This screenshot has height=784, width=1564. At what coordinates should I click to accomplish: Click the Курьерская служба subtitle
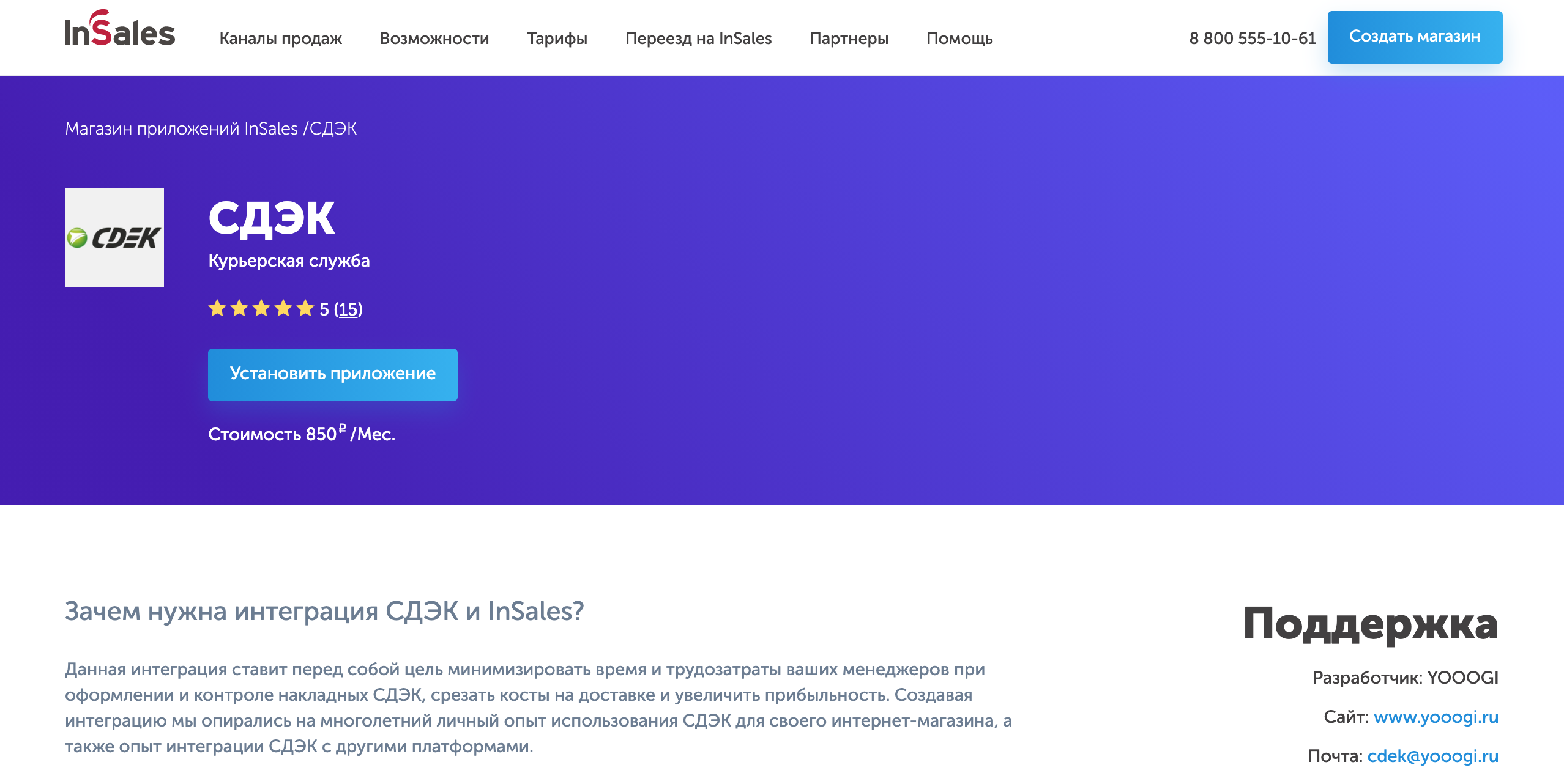(289, 261)
